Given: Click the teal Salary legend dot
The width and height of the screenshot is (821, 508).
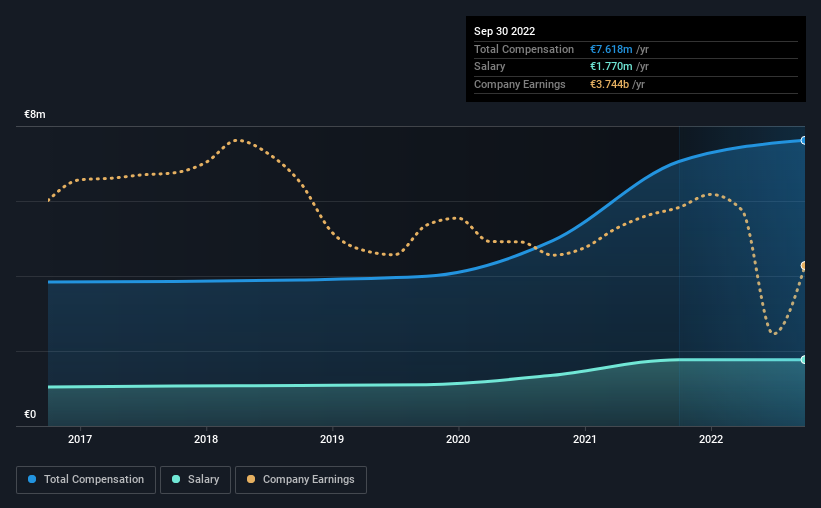Looking at the screenshot, I should 176,479.
